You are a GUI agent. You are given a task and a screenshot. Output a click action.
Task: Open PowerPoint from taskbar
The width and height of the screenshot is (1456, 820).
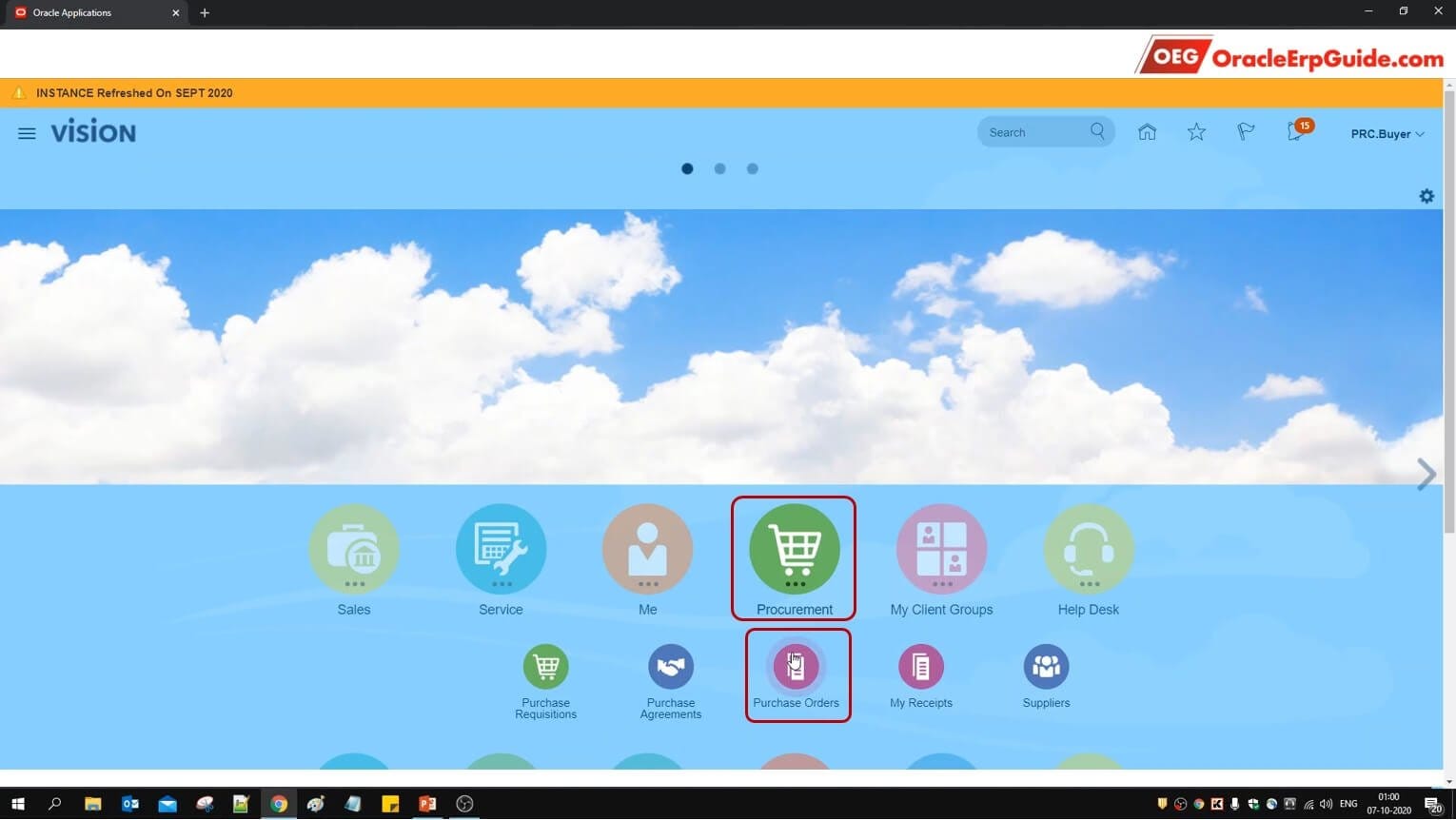click(x=427, y=804)
